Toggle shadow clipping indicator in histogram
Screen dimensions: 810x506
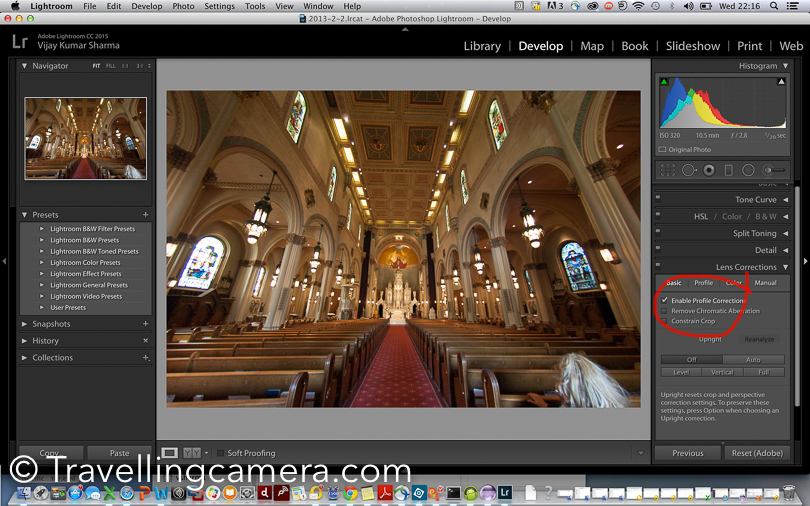click(x=664, y=82)
